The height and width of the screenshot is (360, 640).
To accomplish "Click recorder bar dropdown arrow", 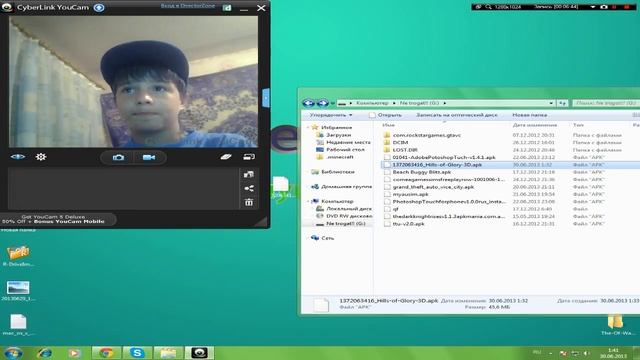I will pyautogui.click(x=593, y=7).
